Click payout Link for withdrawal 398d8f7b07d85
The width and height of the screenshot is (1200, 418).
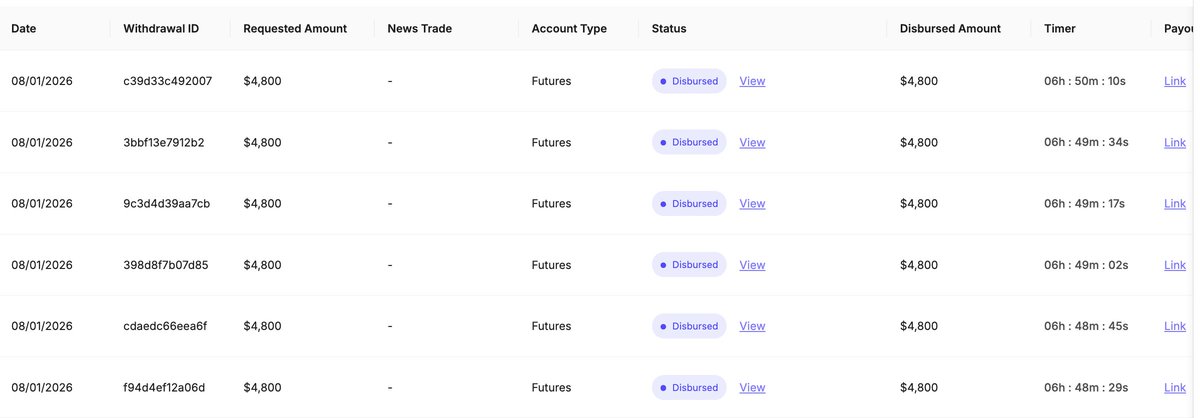[x=1175, y=265]
